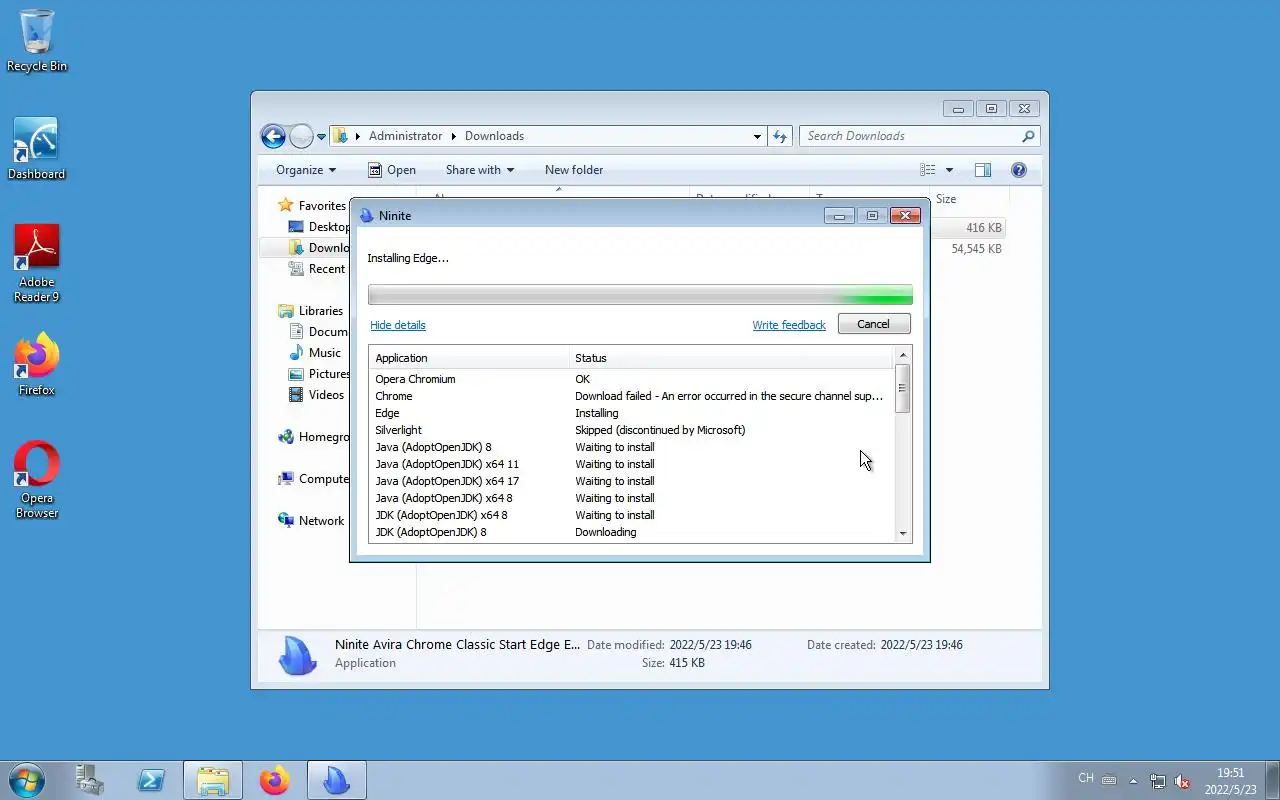Select Libraries in the navigation pane
Viewport: 1280px width, 800px height.
[x=311, y=311]
